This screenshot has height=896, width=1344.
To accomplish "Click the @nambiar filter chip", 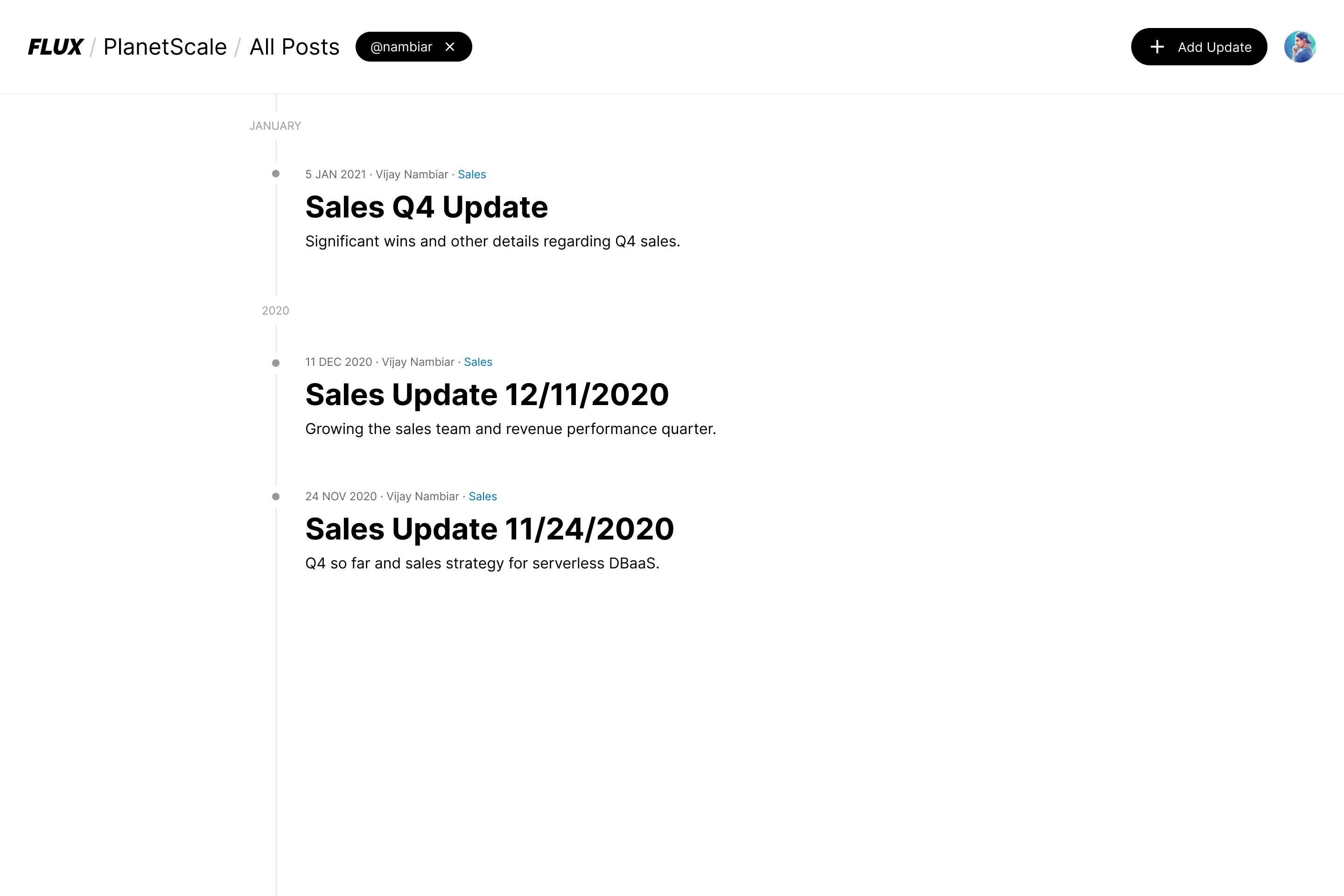I will [x=401, y=47].
